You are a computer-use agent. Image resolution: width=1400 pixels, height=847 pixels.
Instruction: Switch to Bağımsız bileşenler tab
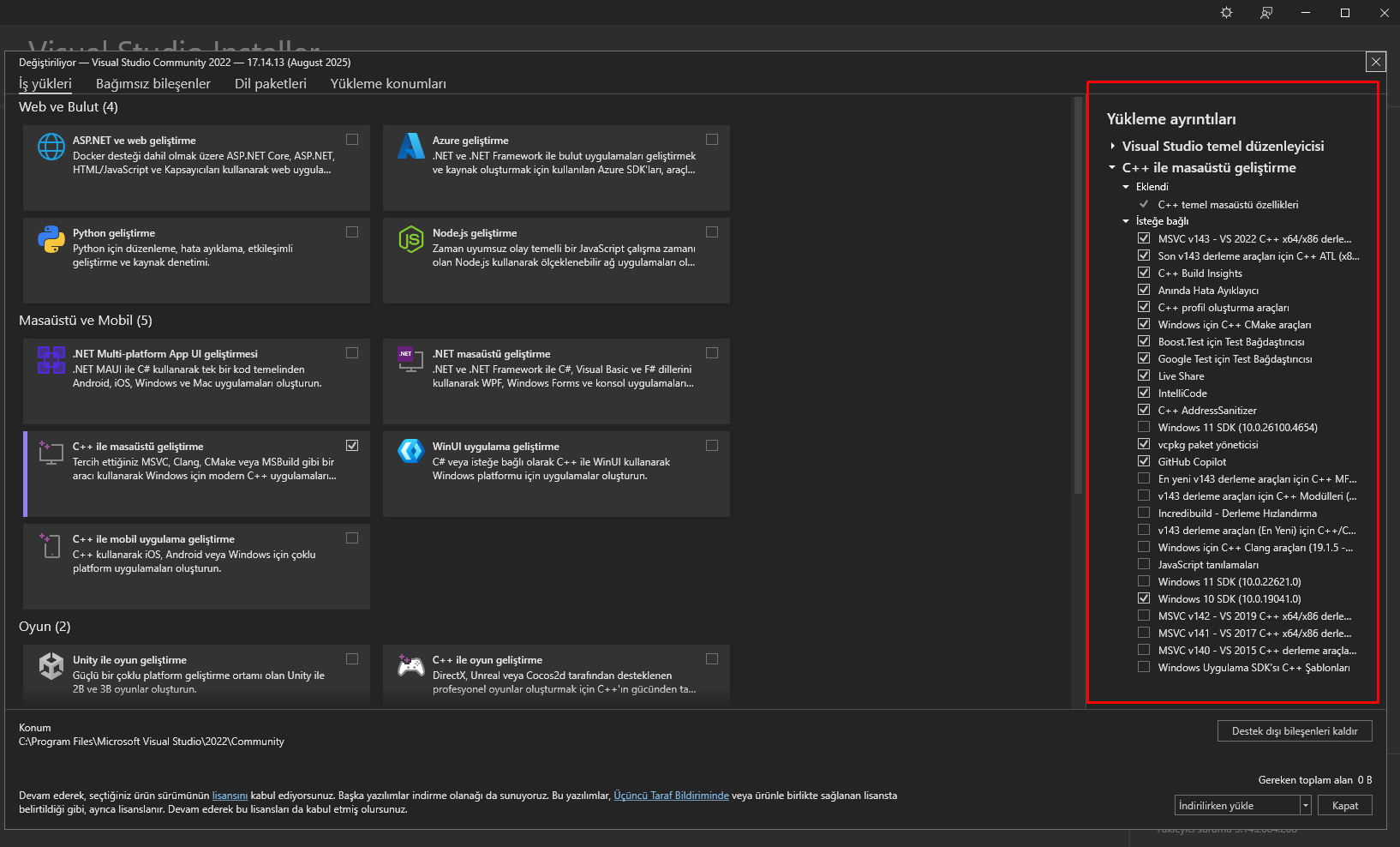point(153,84)
